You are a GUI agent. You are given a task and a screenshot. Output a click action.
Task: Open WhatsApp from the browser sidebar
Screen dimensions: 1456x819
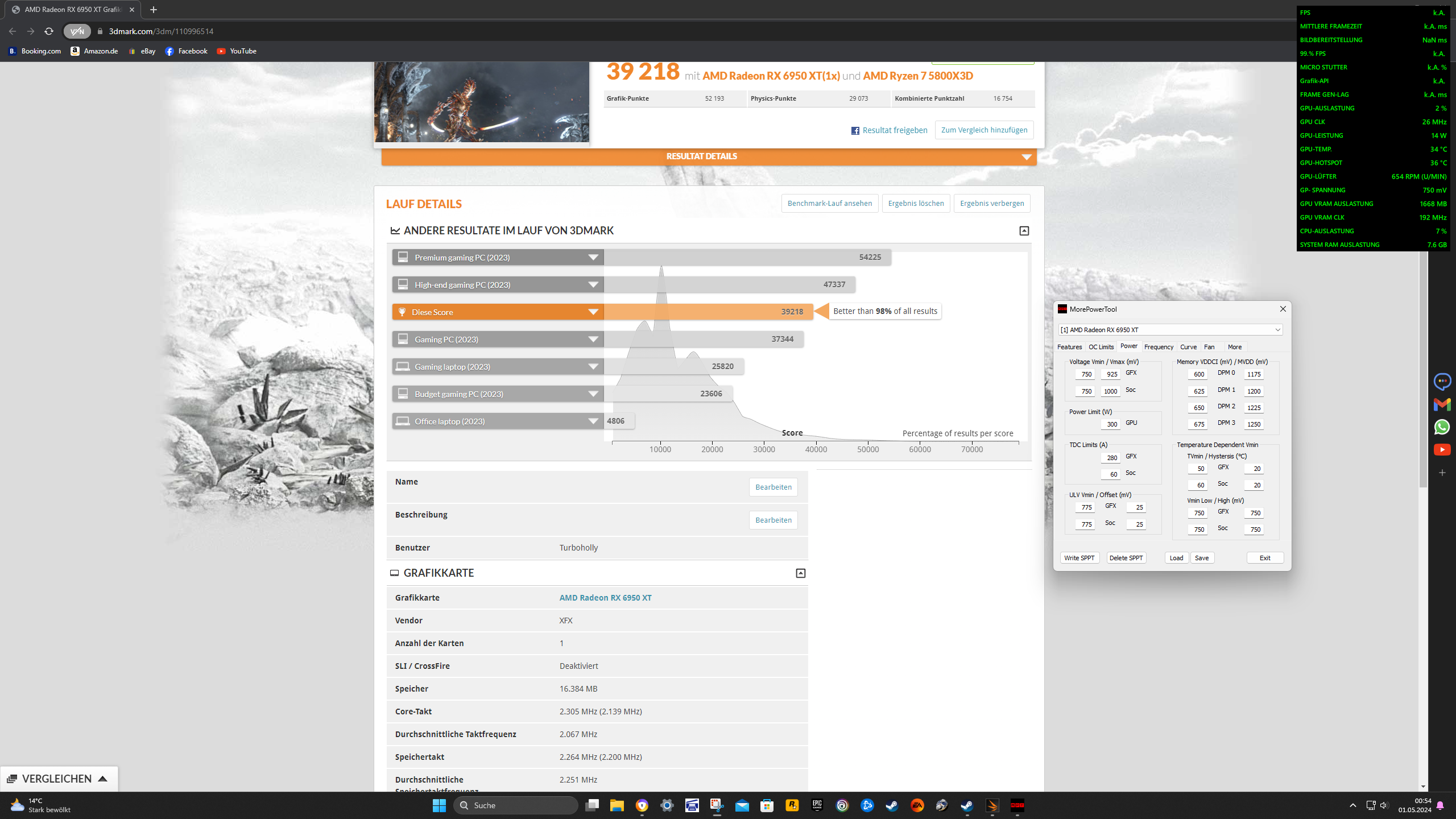pos(1442,427)
